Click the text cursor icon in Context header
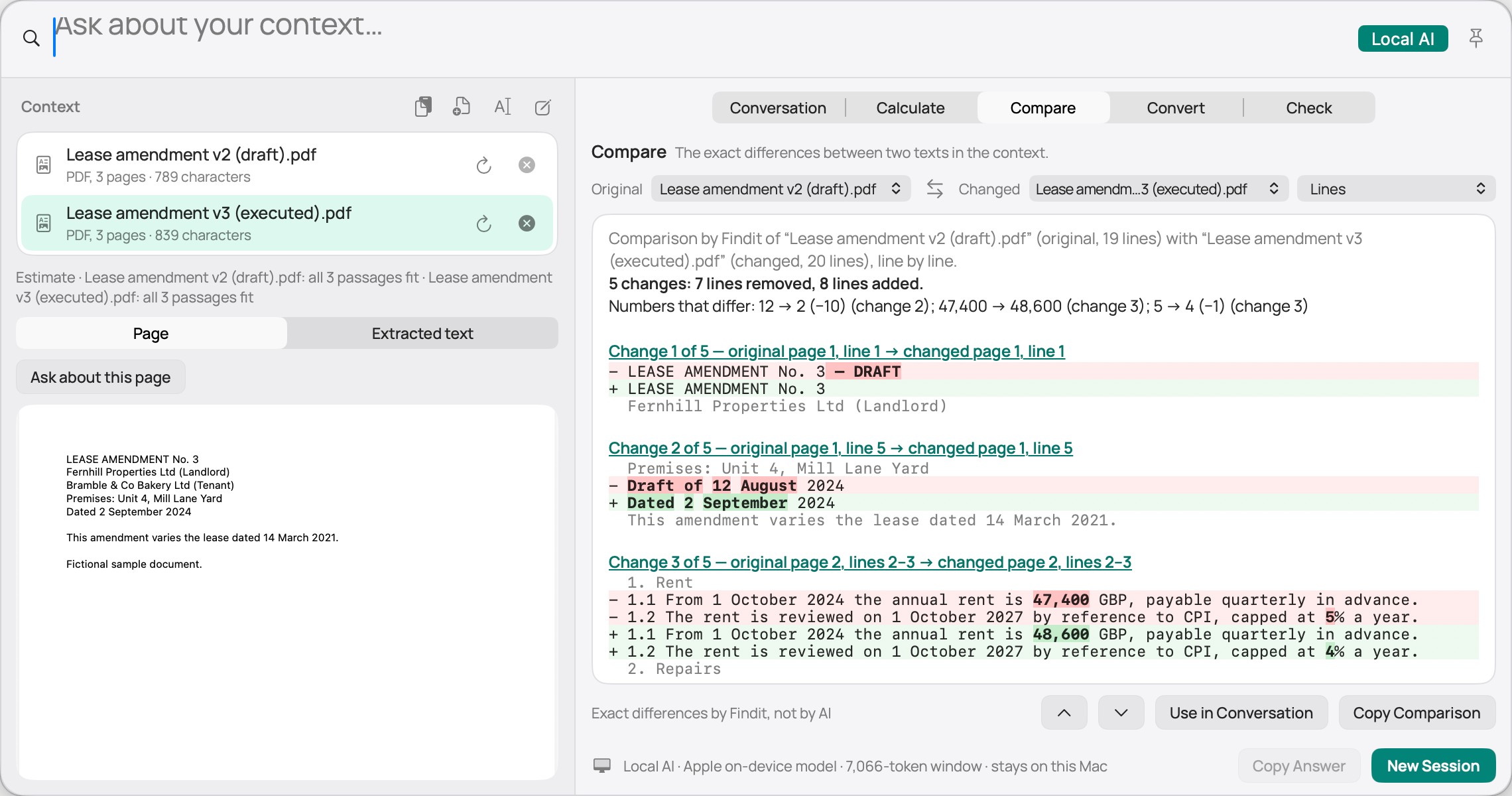The width and height of the screenshot is (1512, 796). coord(503,107)
